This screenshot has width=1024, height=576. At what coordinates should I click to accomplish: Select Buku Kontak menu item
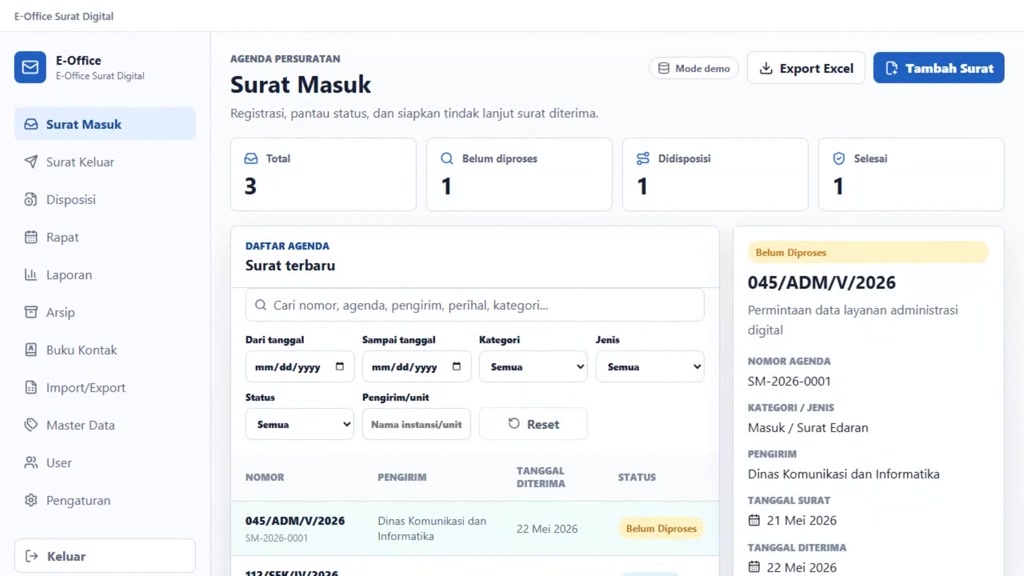pos(104,349)
